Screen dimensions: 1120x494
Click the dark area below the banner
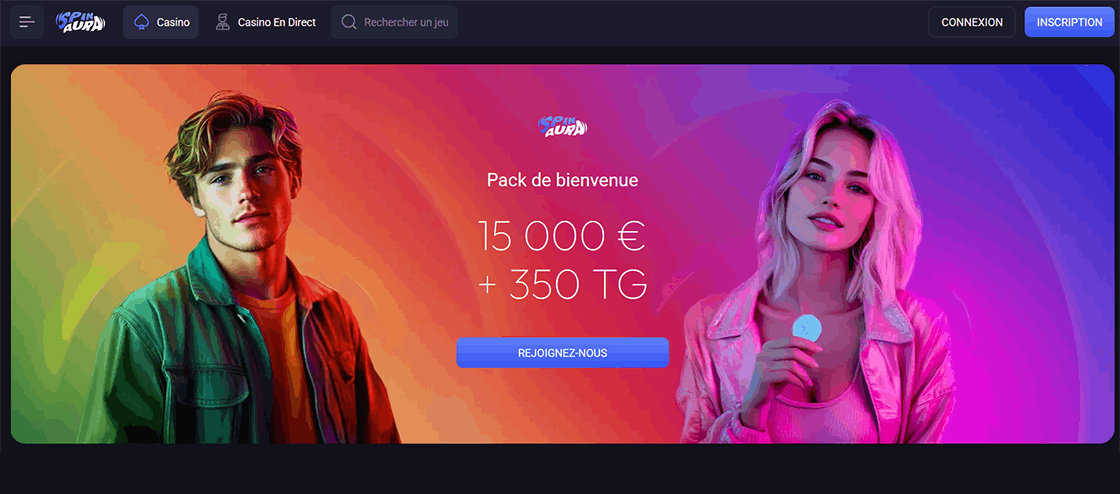point(560,470)
